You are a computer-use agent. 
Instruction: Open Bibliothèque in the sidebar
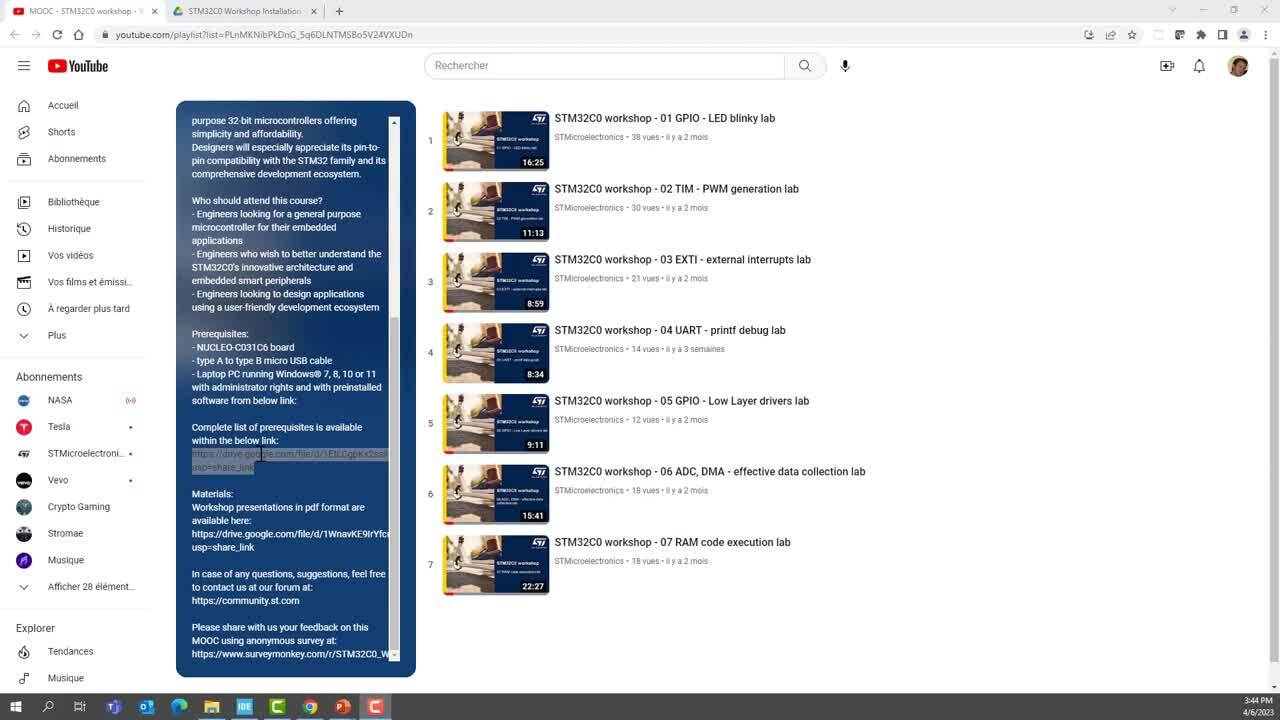point(76,202)
